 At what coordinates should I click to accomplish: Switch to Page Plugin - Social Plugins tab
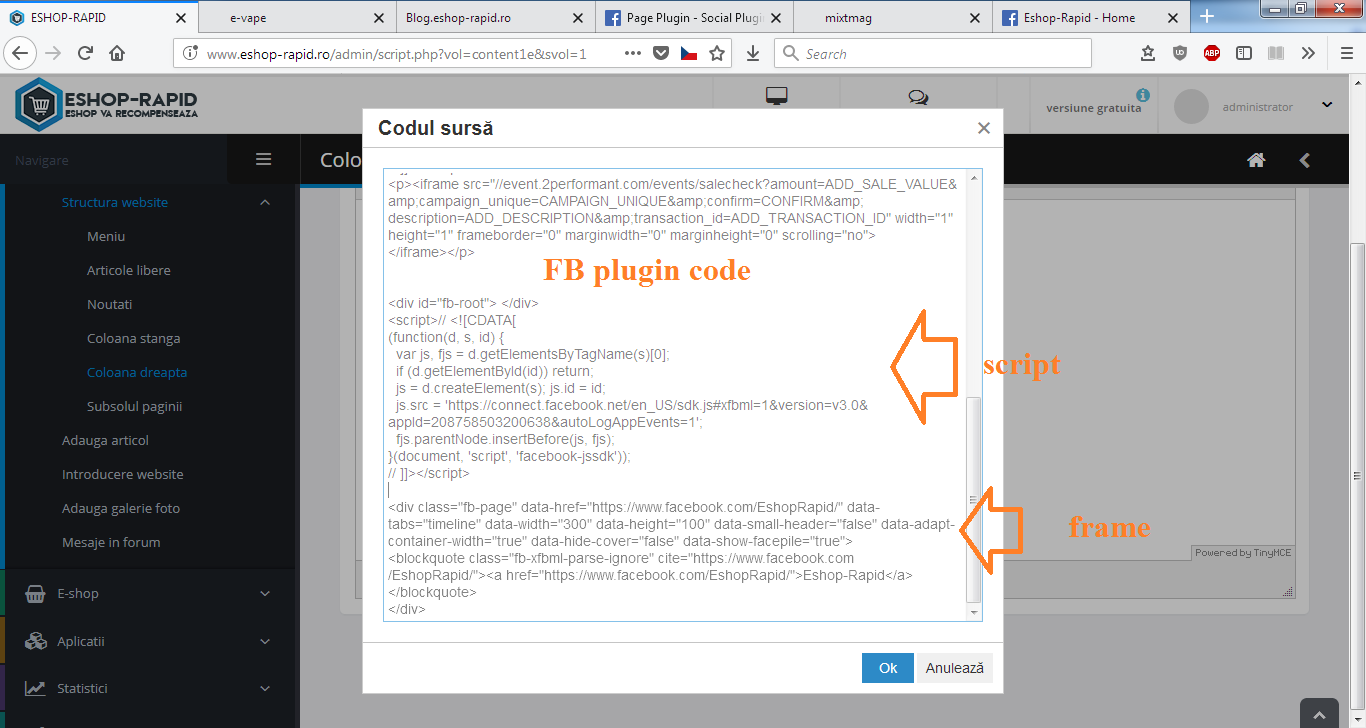pos(695,17)
